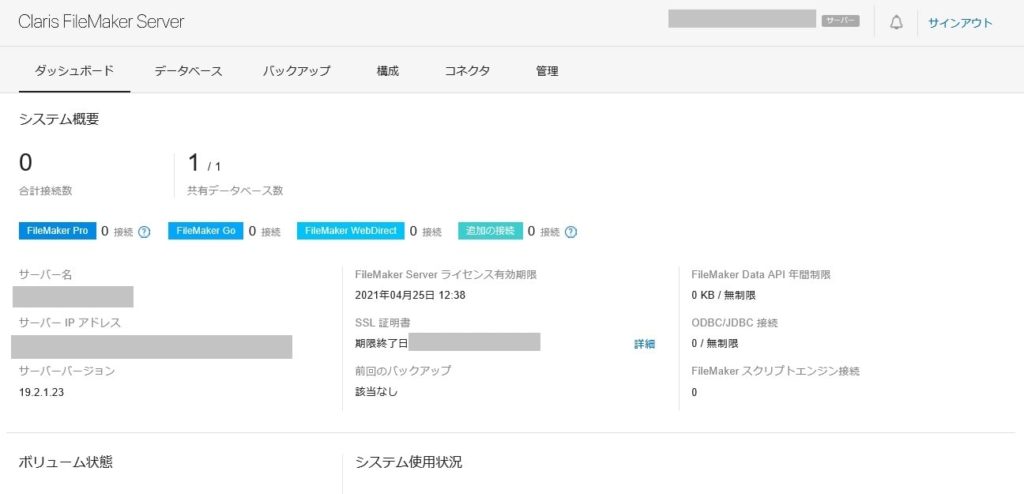Click the 共有データベース数 count 1/1
1024x494 pixels.
pos(204,165)
